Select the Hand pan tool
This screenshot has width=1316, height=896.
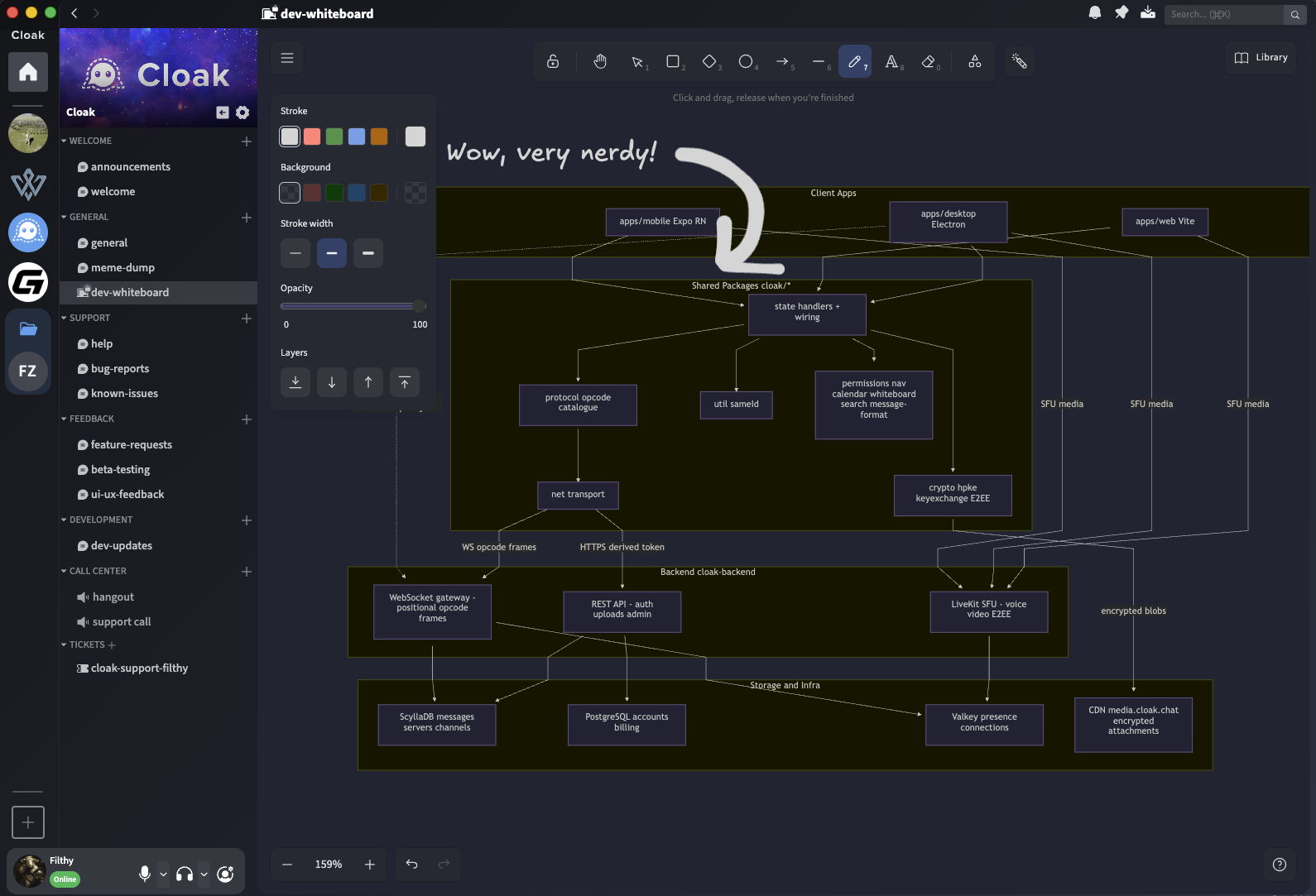[600, 61]
